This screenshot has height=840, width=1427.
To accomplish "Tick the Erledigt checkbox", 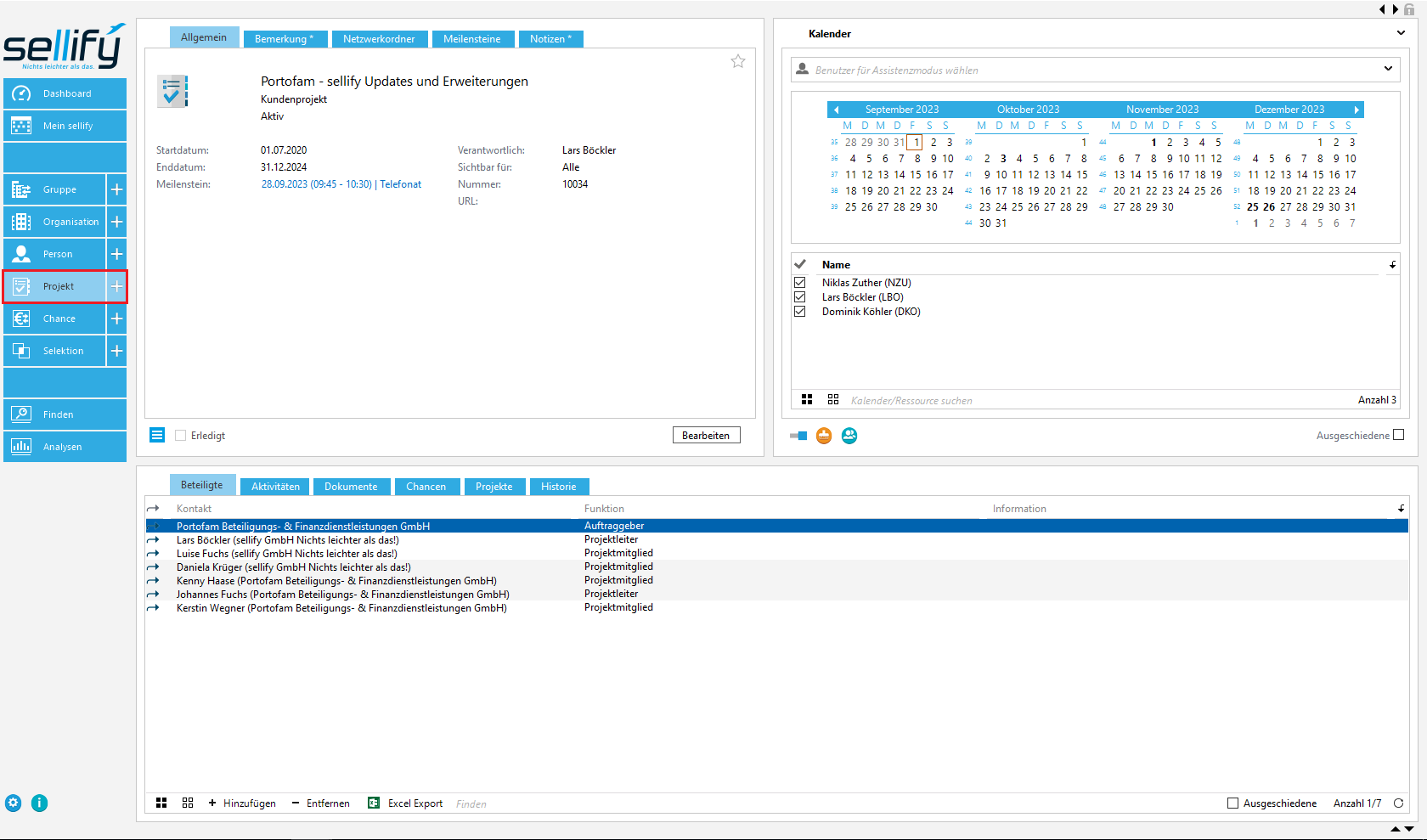I will [180, 436].
